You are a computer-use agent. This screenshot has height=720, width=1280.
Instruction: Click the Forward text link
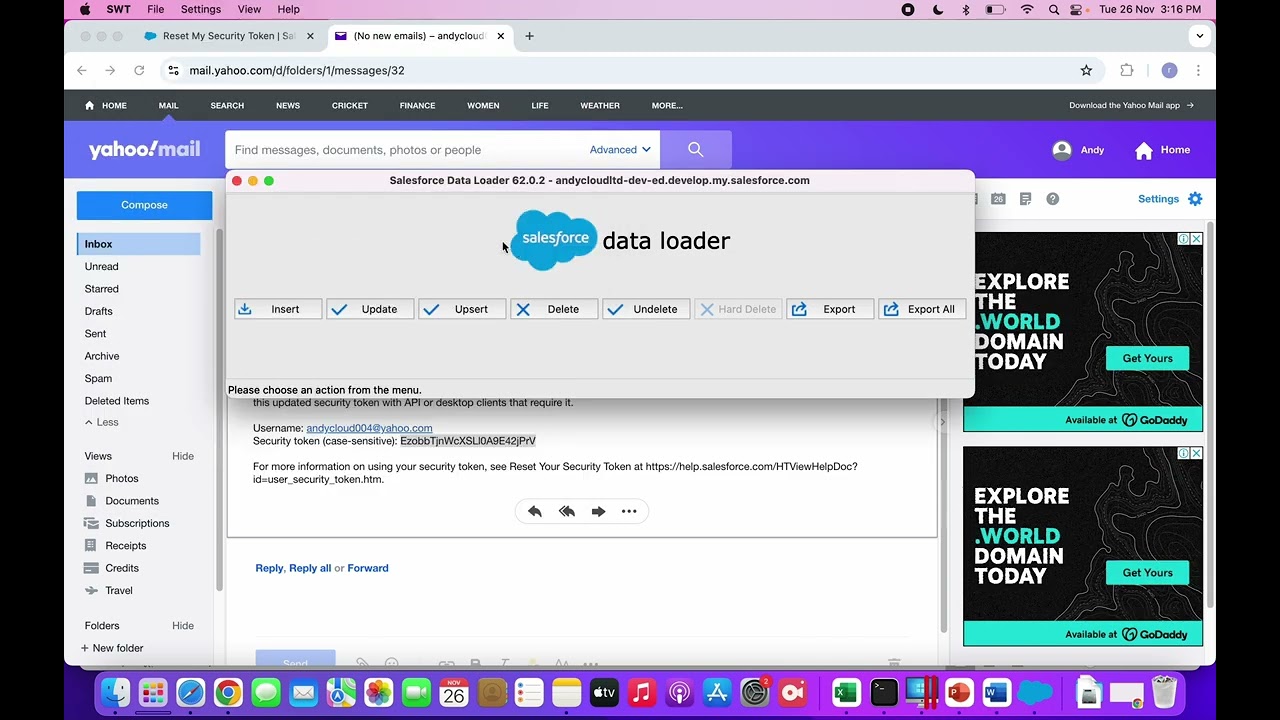(368, 568)
